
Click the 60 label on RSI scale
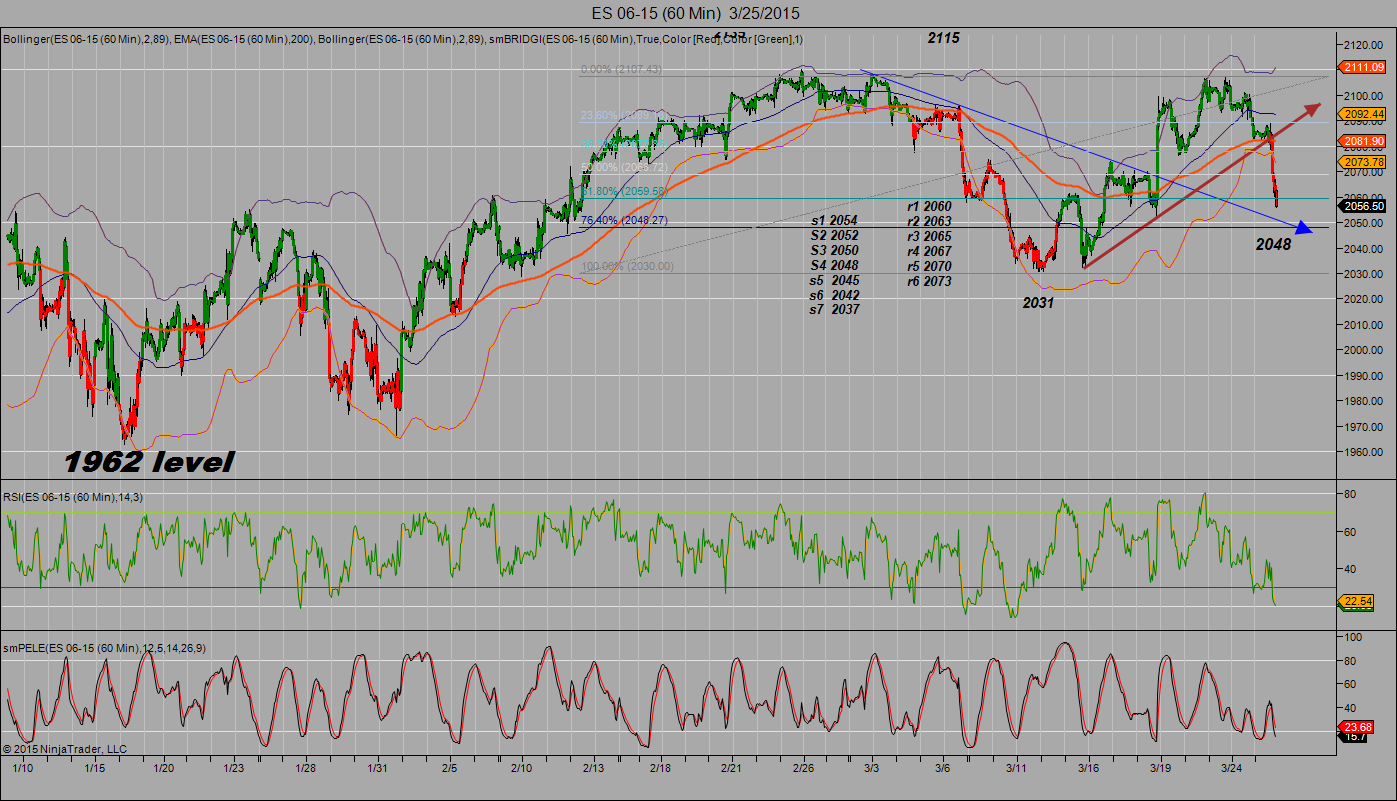pyautogui.click(x=1350, y=532)
